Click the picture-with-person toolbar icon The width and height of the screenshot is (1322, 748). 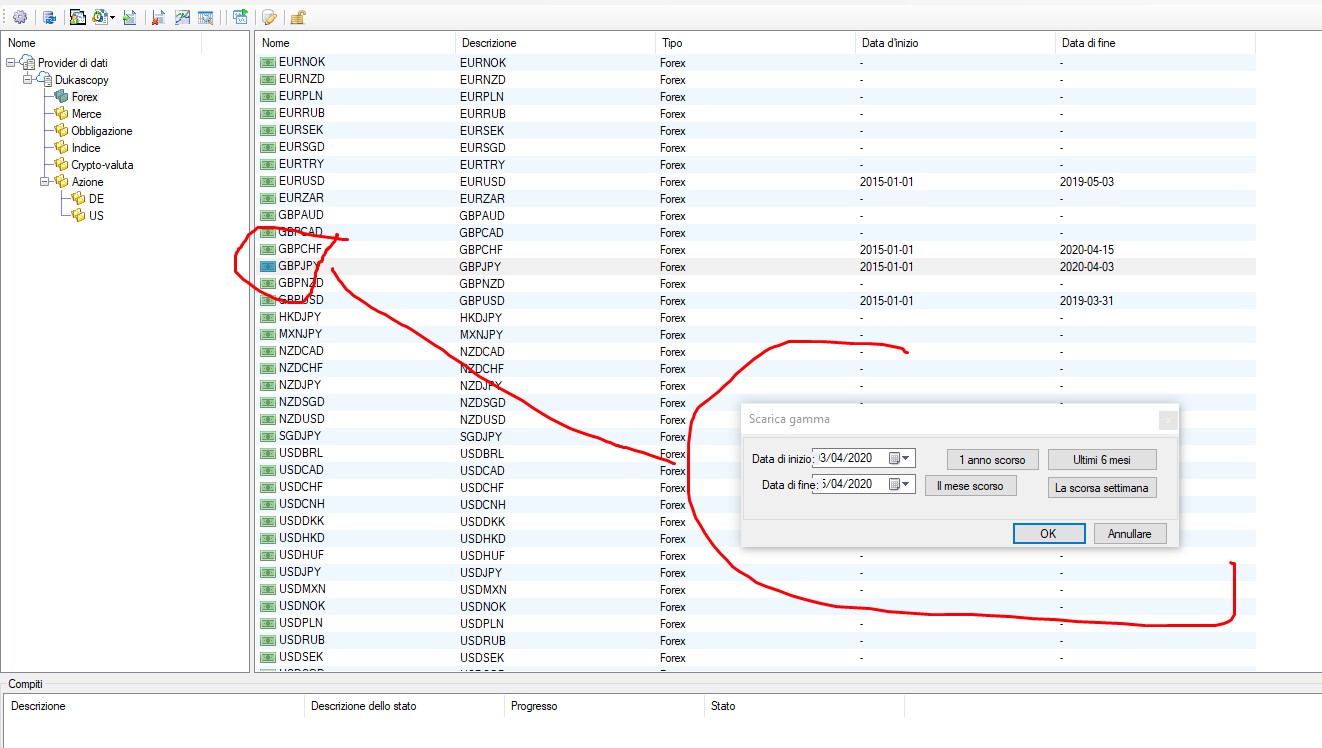[78, 17]
